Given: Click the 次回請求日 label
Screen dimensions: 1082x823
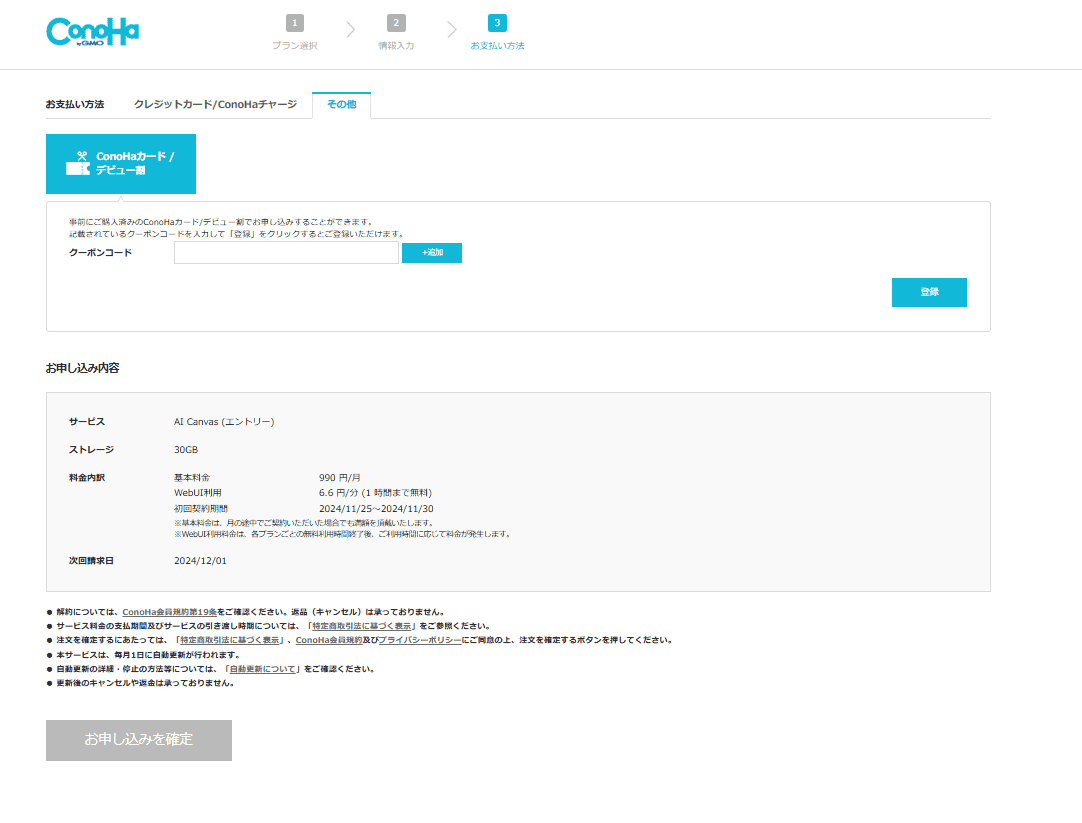Looking at the screenshot, I should coord(91,561).
